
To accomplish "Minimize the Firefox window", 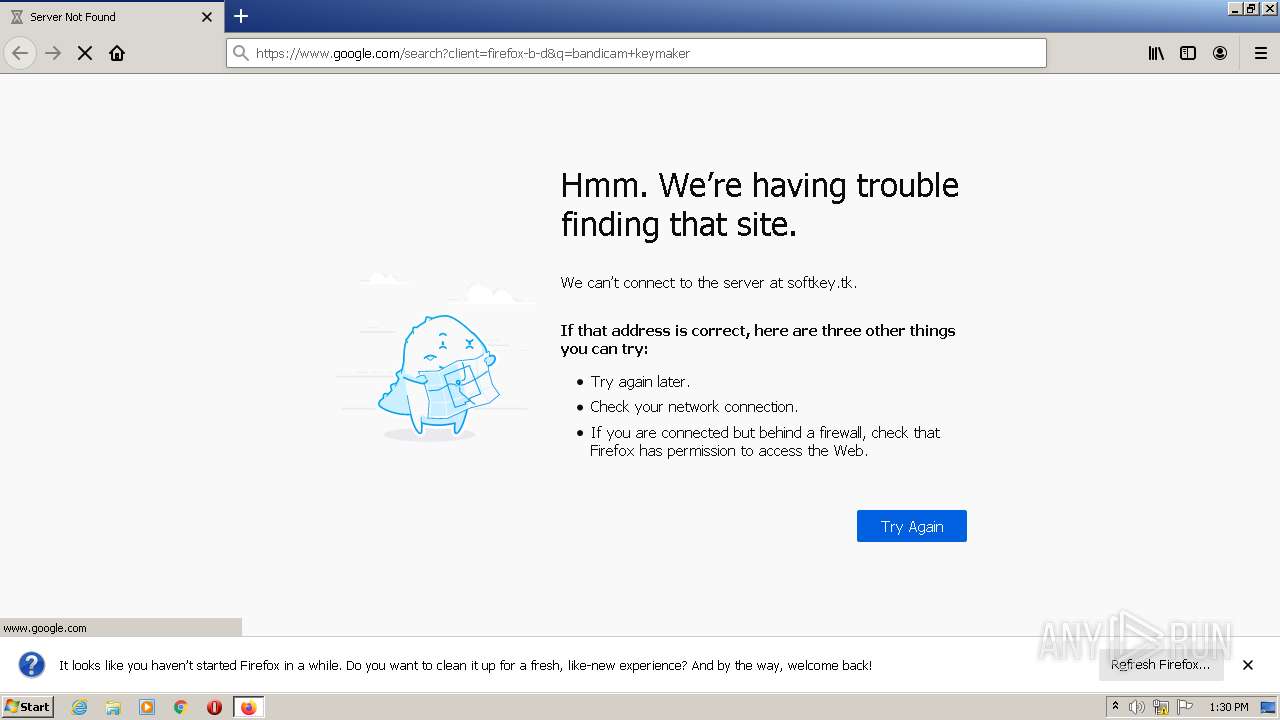I will point(1236,8).
